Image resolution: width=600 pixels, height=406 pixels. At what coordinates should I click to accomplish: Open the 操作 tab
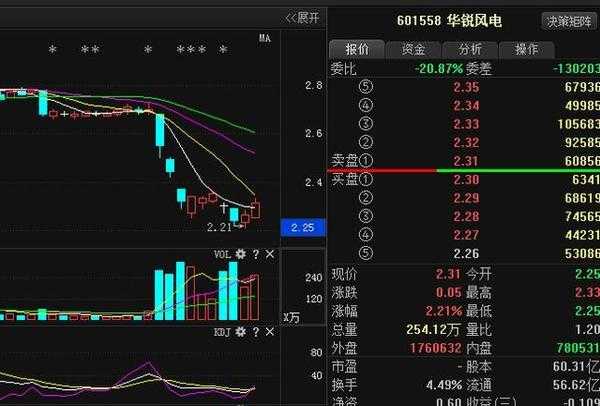point(526,49)
